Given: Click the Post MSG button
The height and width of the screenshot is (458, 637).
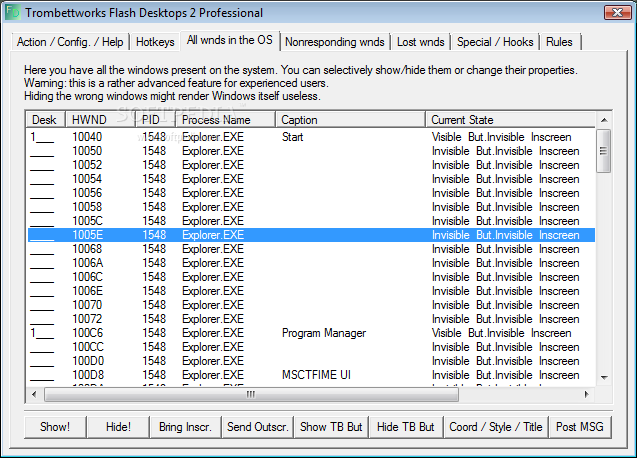Looking at the screenshot, I should (x=580, y=427).
